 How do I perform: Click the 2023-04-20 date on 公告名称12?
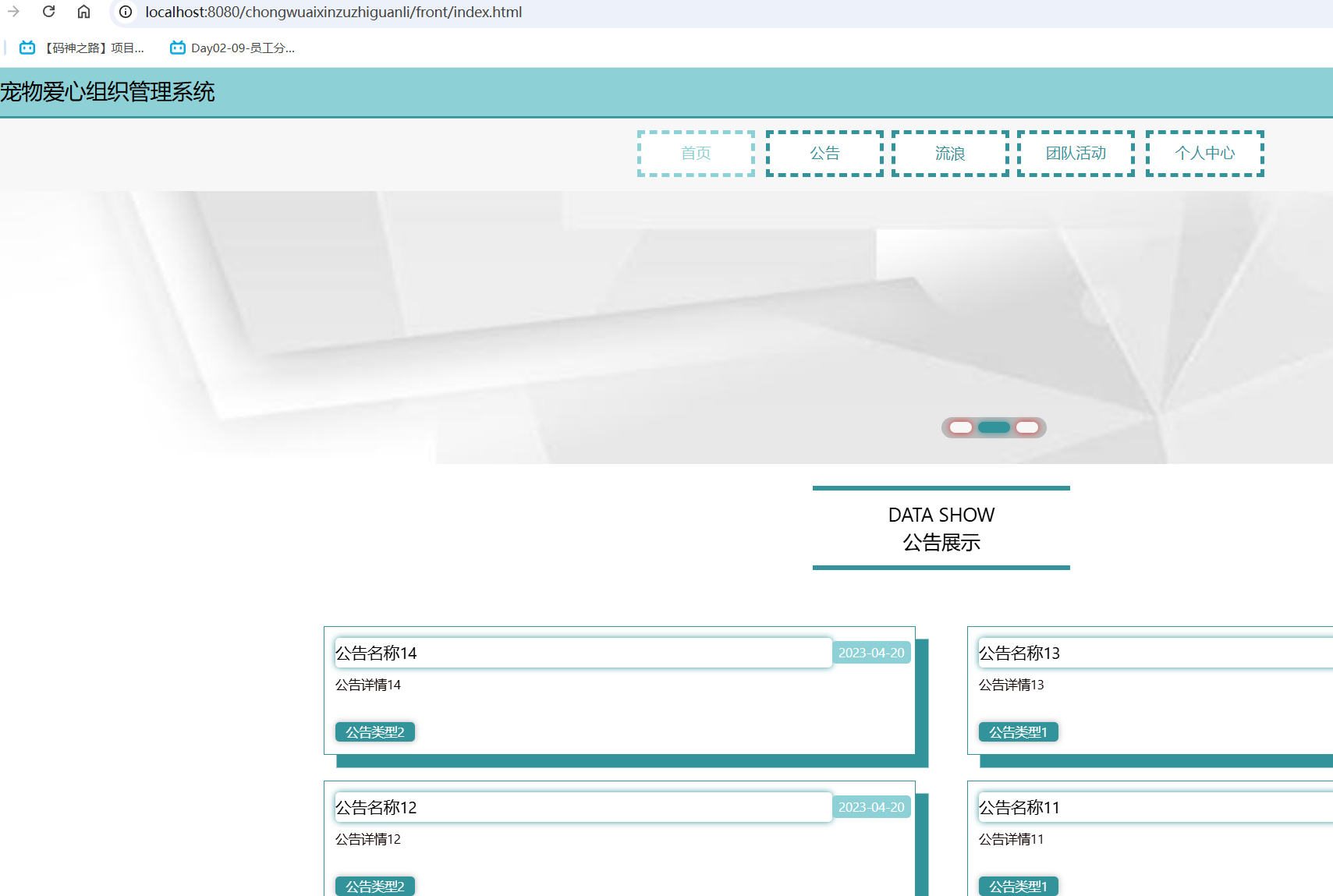[871, 807]
